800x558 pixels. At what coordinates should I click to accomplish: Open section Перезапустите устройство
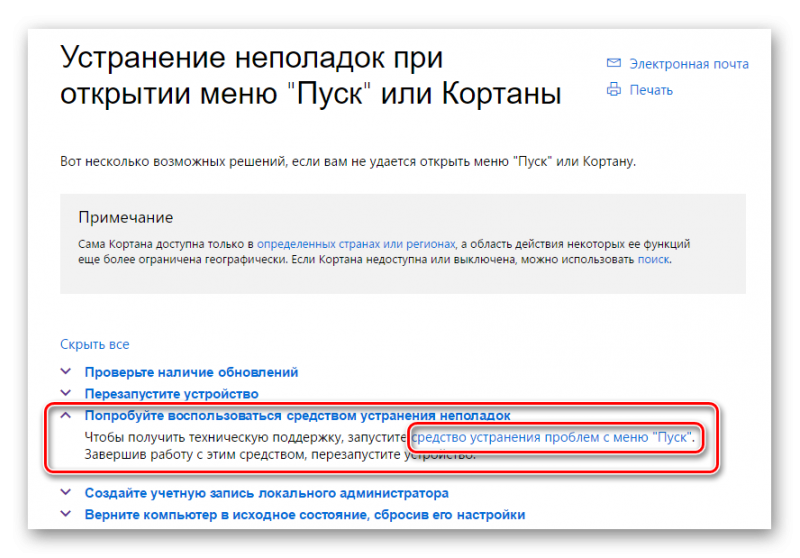pyautogui.click(x=171, y=394)
